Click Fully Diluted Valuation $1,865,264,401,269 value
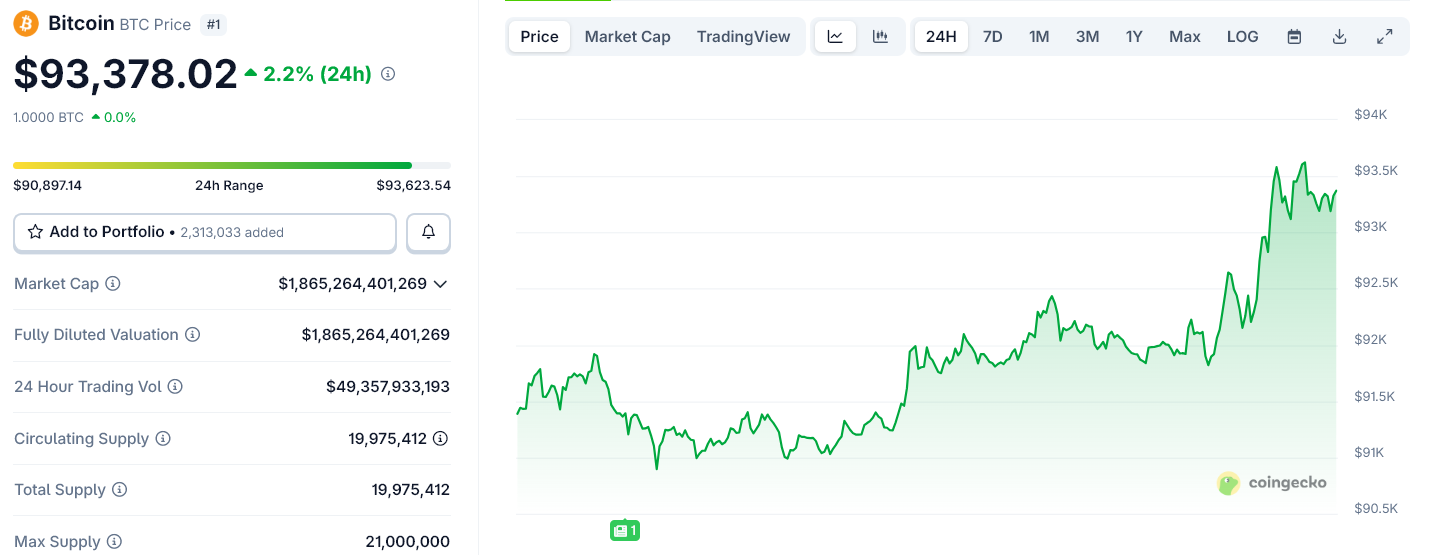The image size is (1443, 555). tap(376, 335)
